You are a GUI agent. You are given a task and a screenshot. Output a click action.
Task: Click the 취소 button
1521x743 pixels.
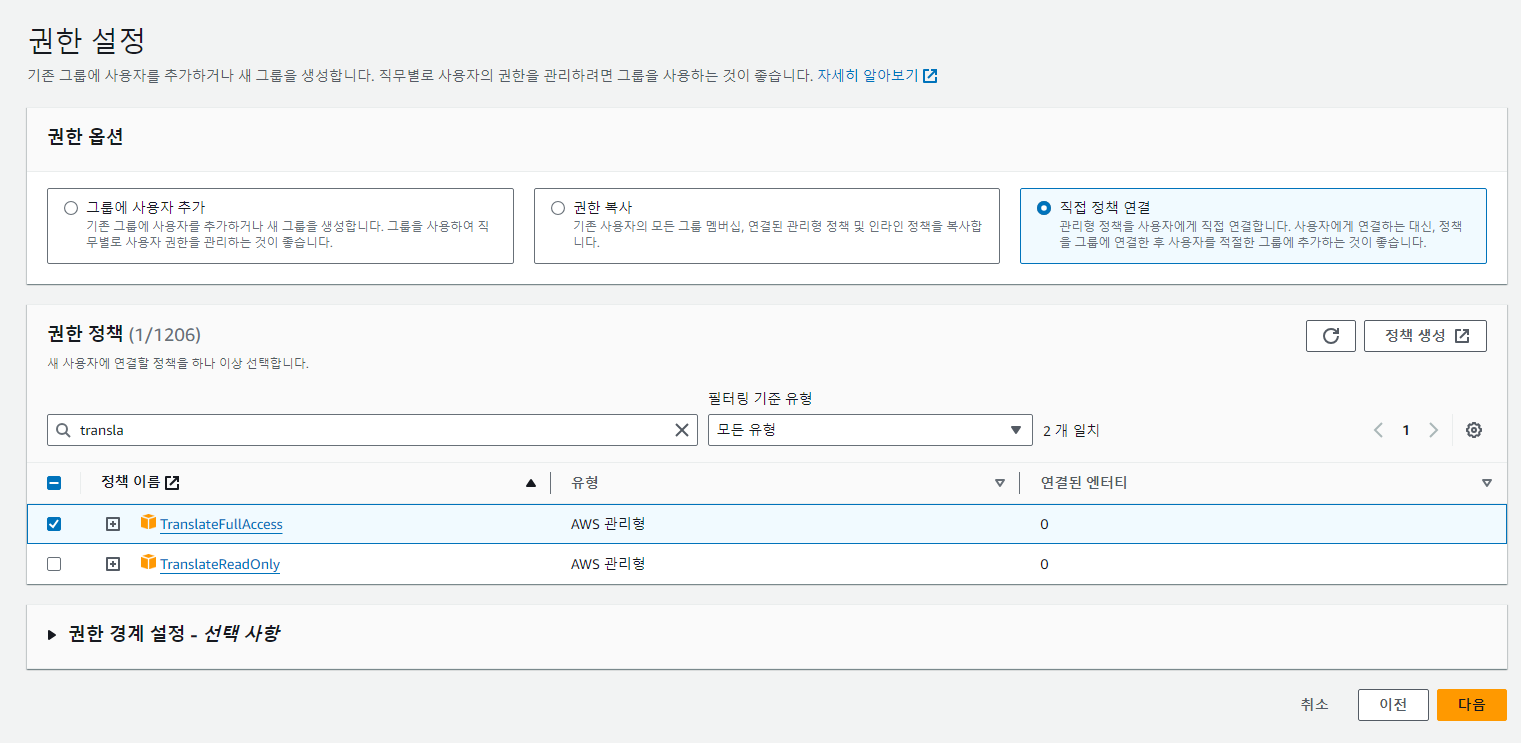point(1314,704)
